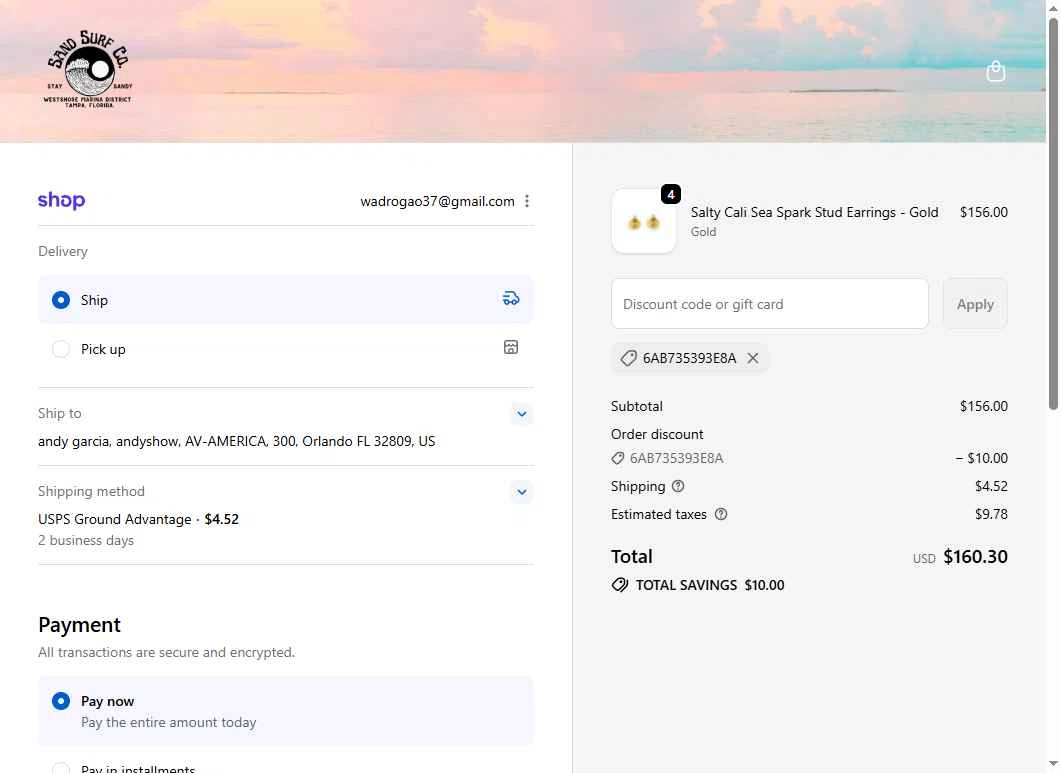The width and height of the screenshot is (1061, 773).
Task: Click the Sand Surf Co. store logo
Action: point(88,70)
